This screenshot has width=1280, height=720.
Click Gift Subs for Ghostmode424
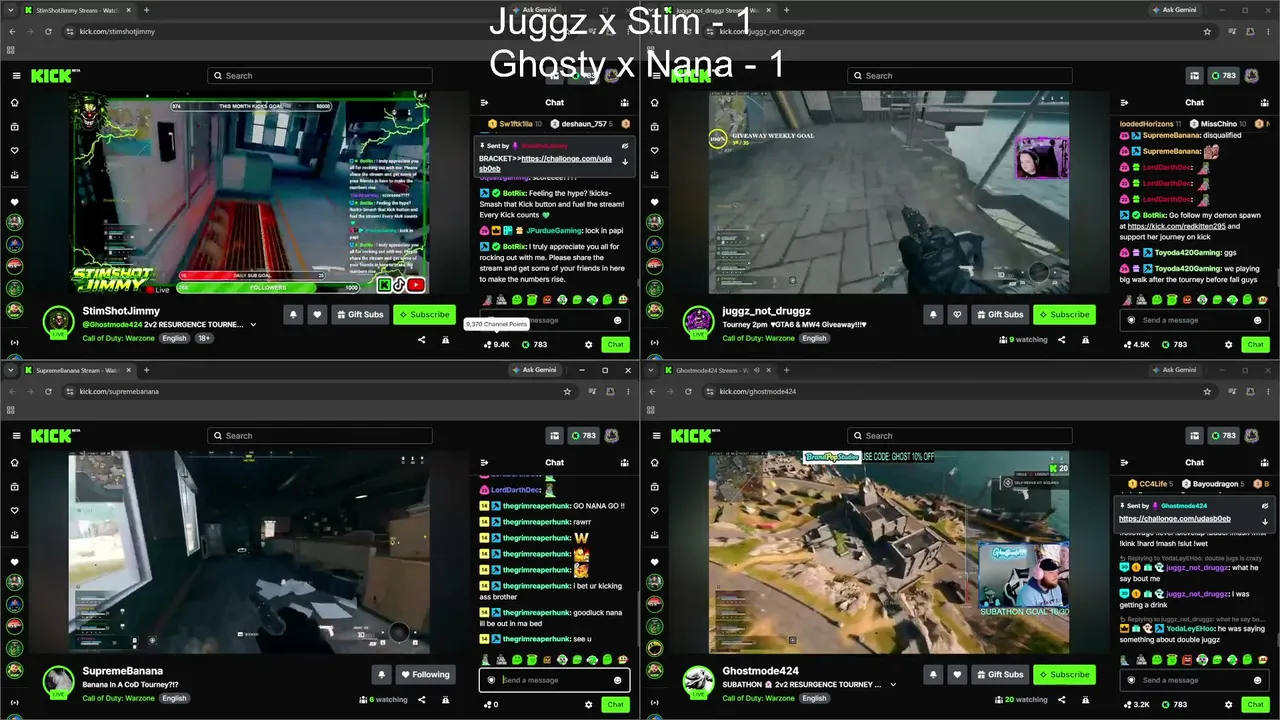pyautogui.click(x=999, y=674)
